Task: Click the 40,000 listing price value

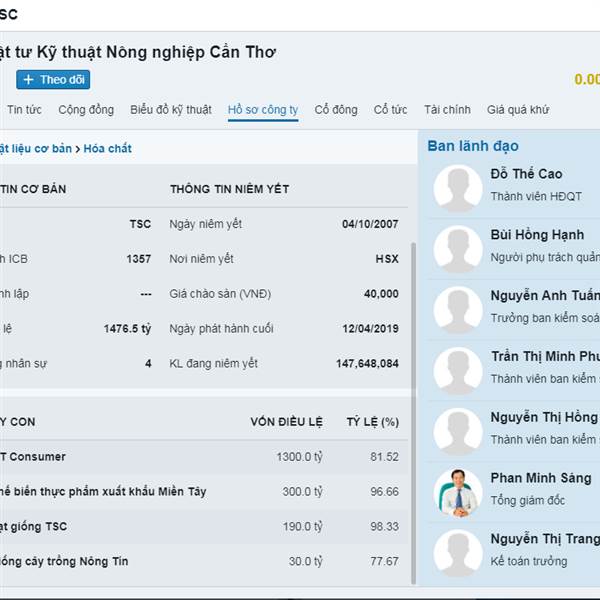Action: click(381, 294)
